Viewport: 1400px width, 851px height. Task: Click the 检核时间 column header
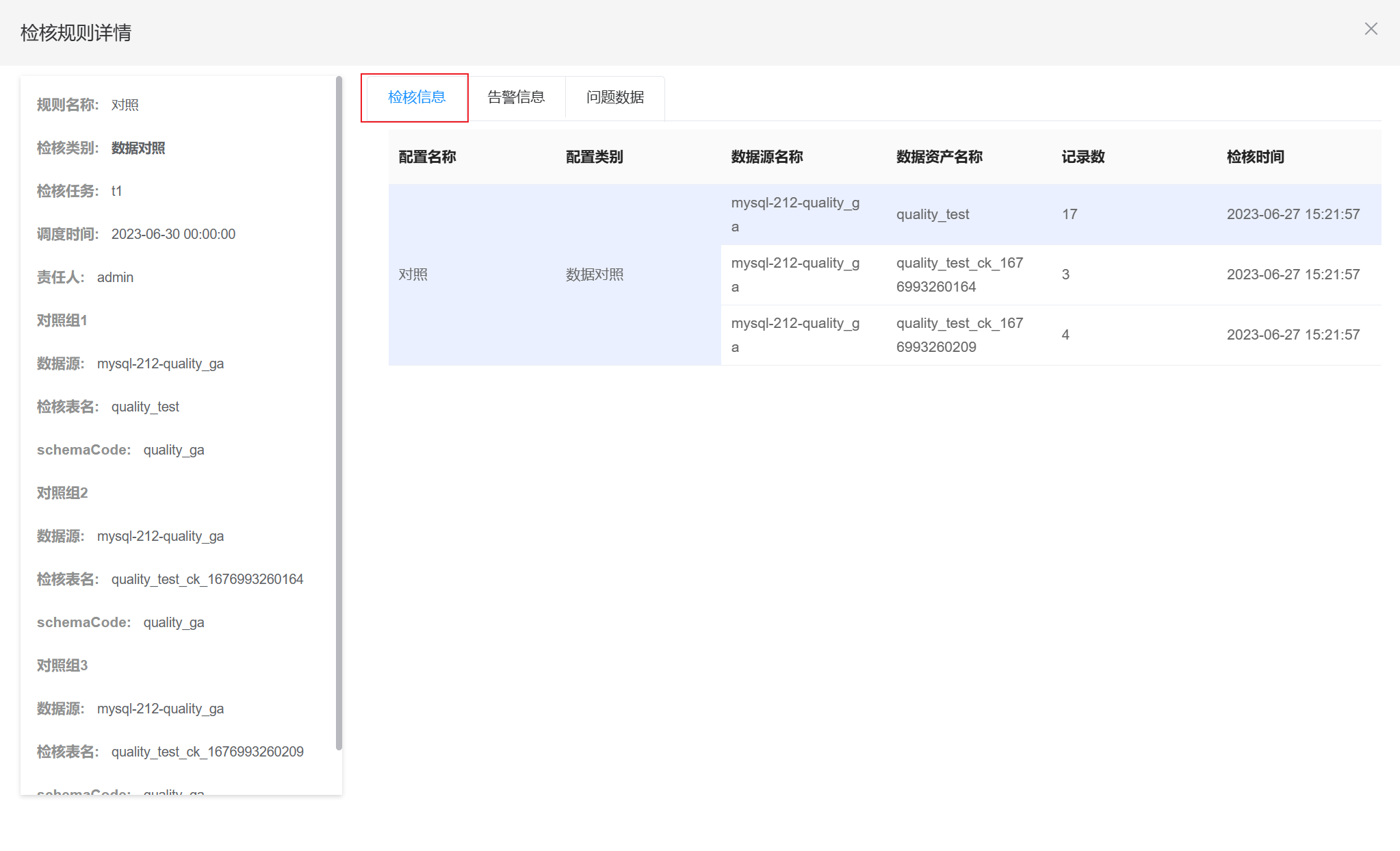1255,157
